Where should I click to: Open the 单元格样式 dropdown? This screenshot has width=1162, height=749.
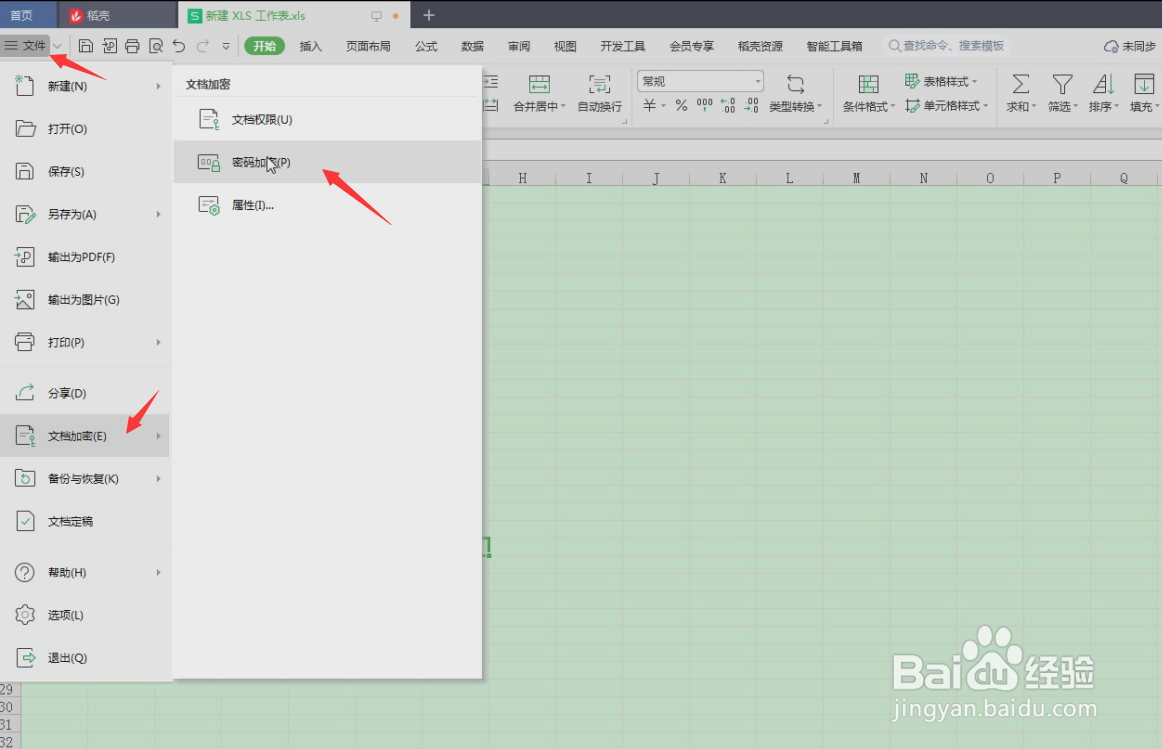(946, 106)
